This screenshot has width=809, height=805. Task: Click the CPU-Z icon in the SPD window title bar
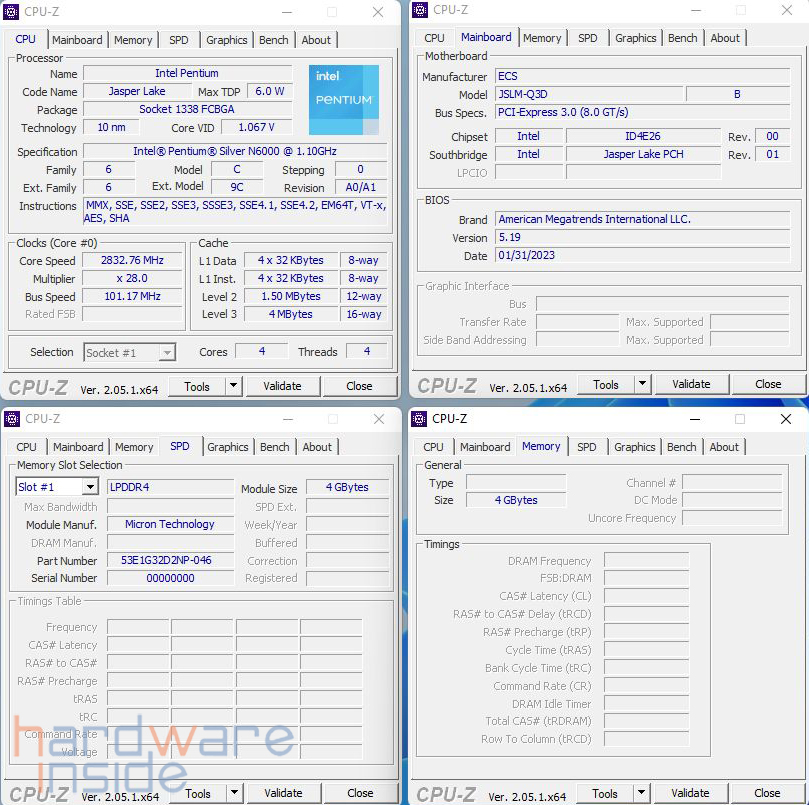tap(12, 419)
